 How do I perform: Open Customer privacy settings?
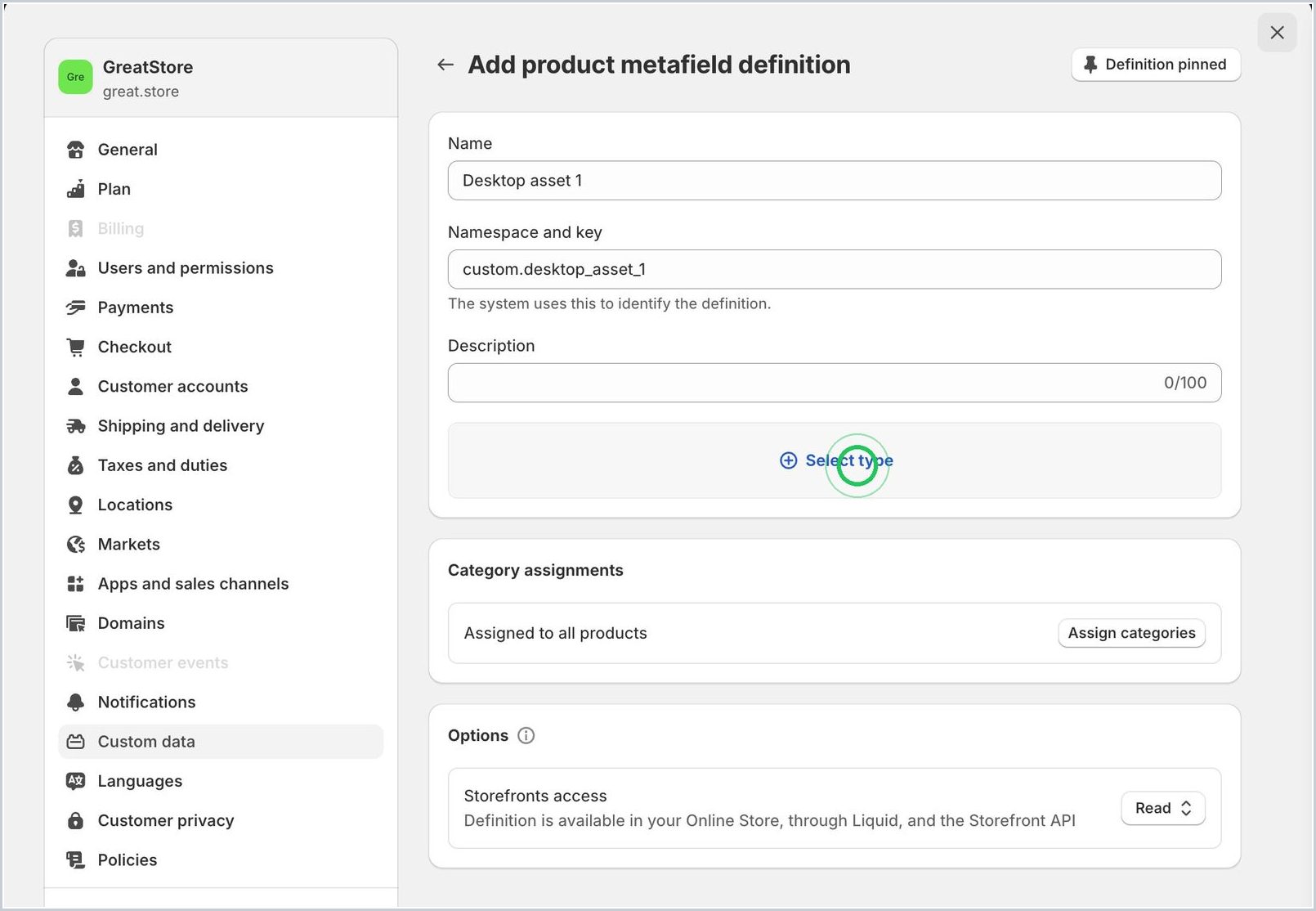tap(221, 820)
